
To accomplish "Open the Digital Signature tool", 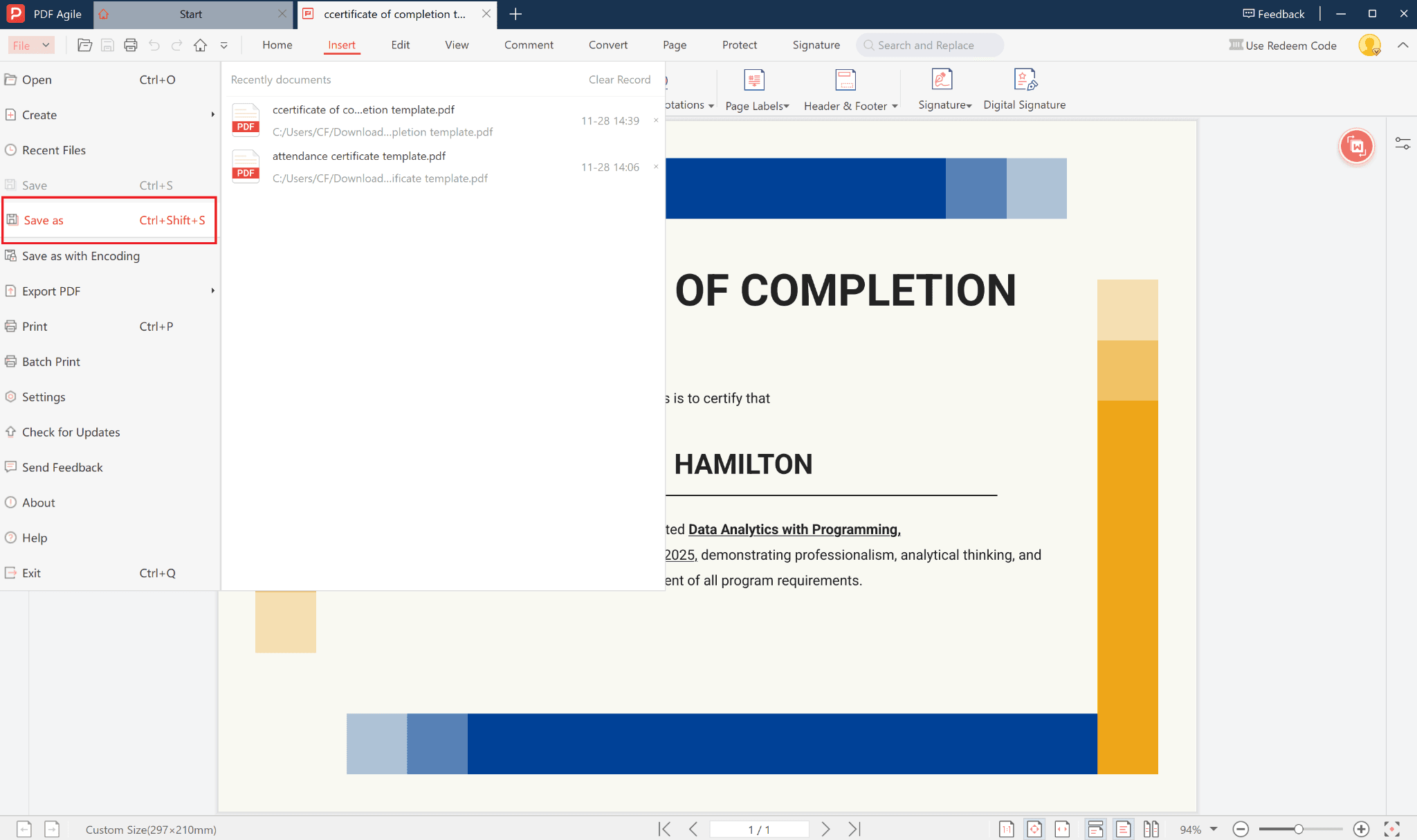I will [1024, 90].
